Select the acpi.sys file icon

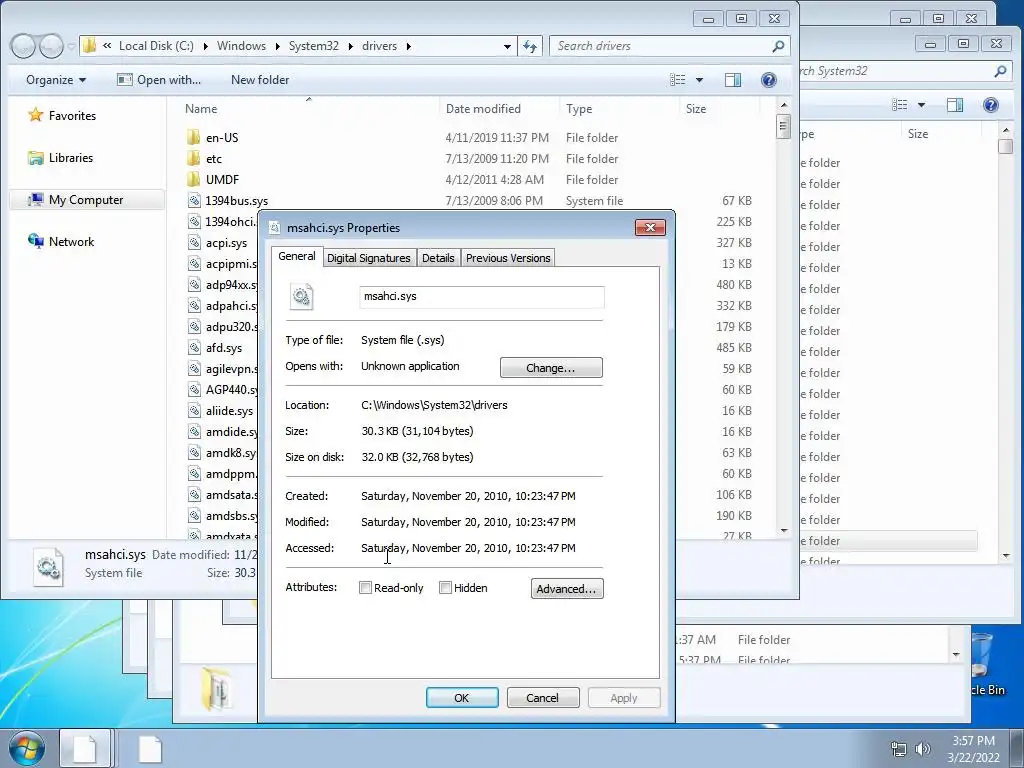[194, 242]
